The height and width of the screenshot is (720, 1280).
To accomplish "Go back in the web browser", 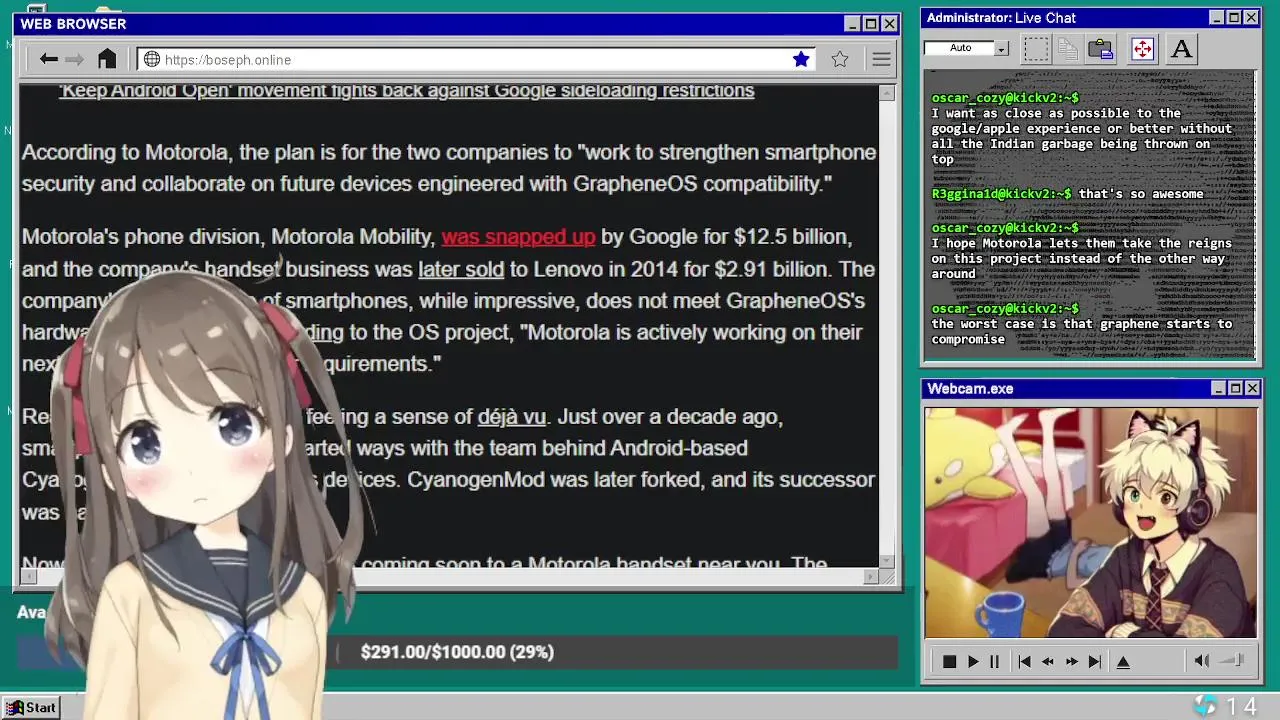I will tap(48, 59).
